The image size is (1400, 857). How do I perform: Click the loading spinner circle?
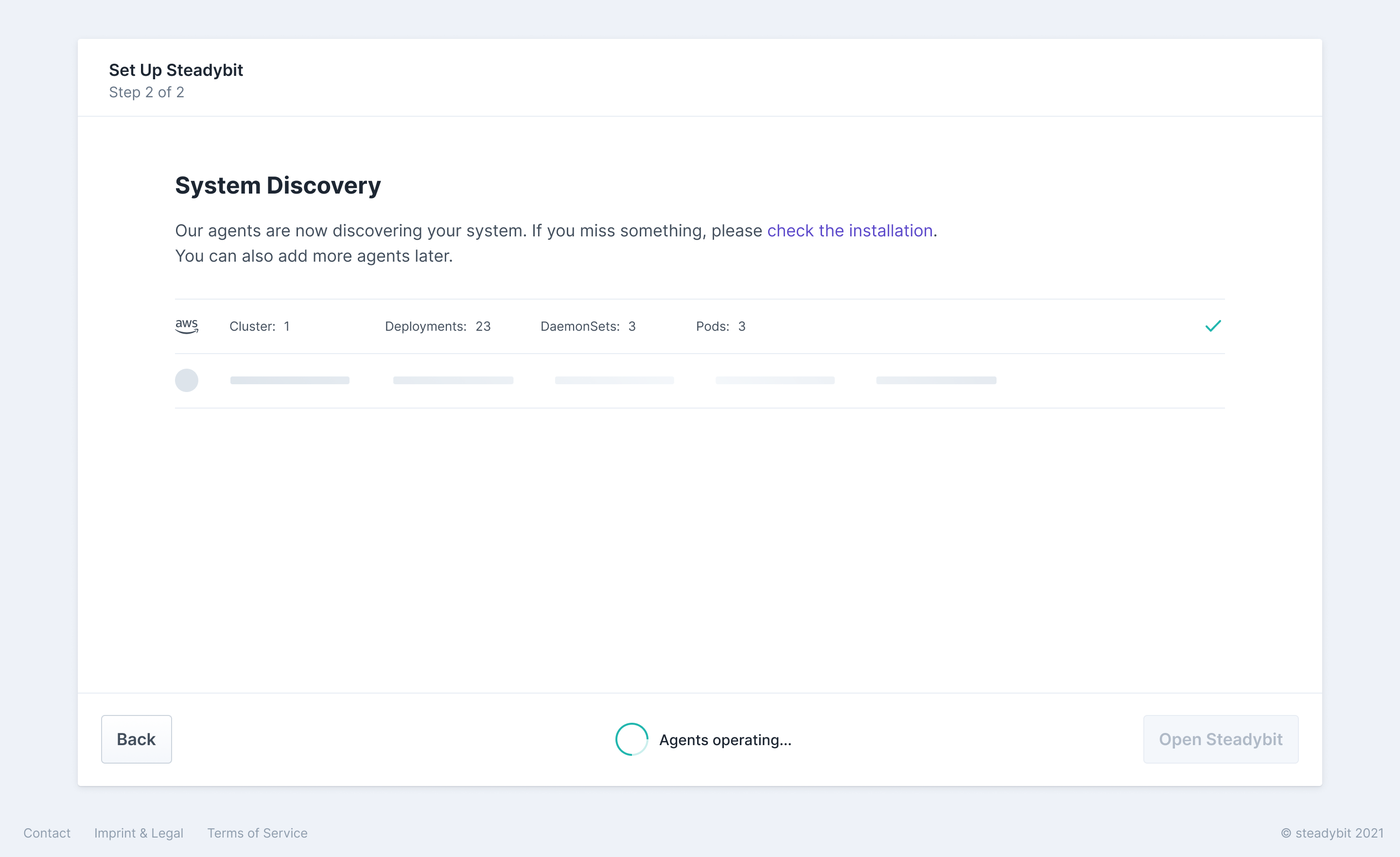pyautogui.click(x=632, y=739)
